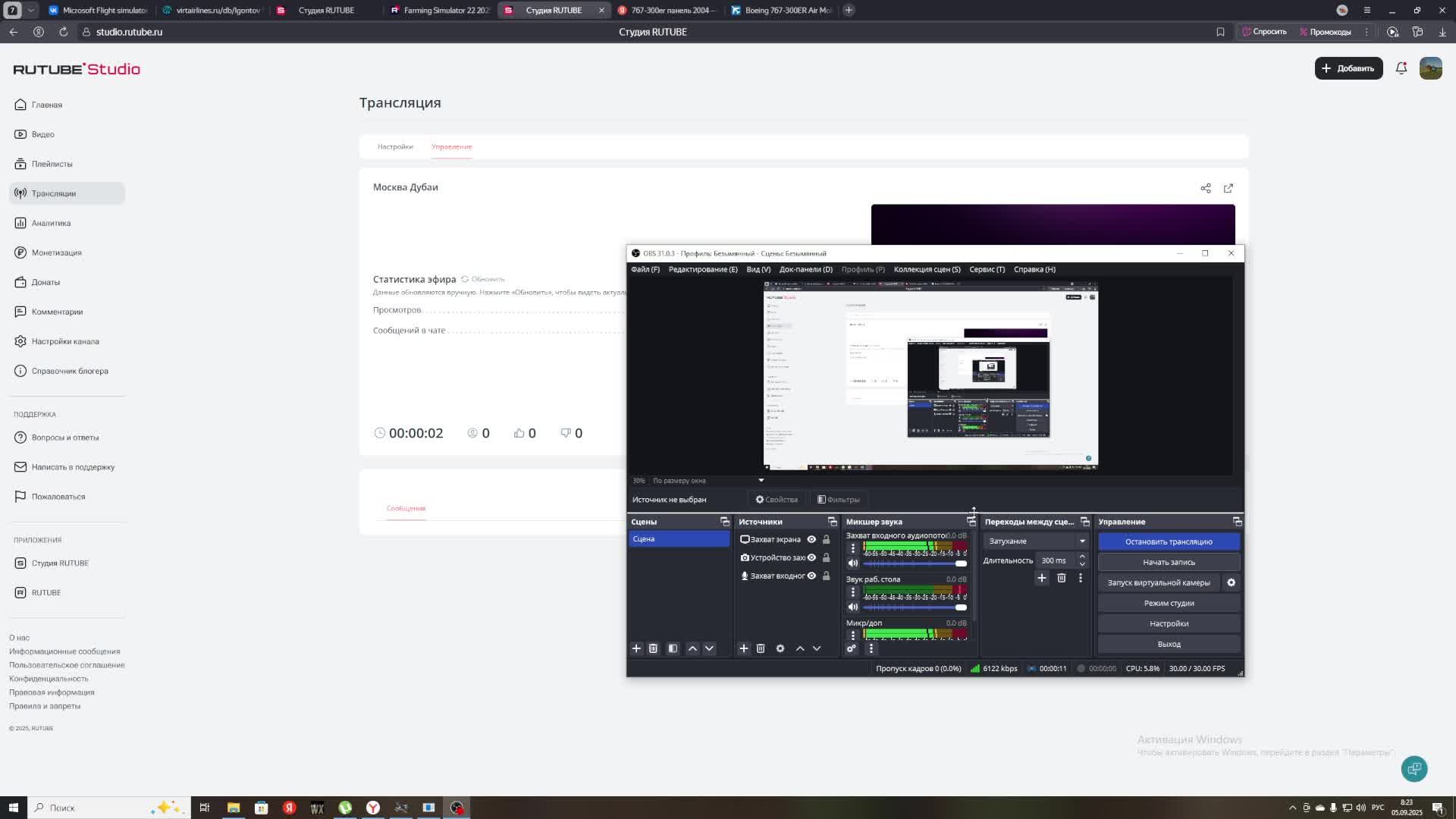Undock the Sources panel
The image size is (1456, 819).
click(x=833, y=522)
